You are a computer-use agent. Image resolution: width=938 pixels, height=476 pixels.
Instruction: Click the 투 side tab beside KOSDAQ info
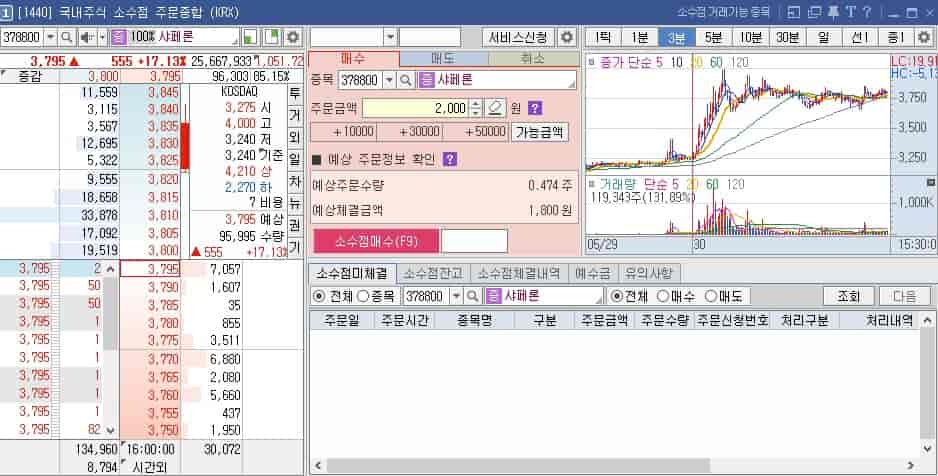click(295, 92)
